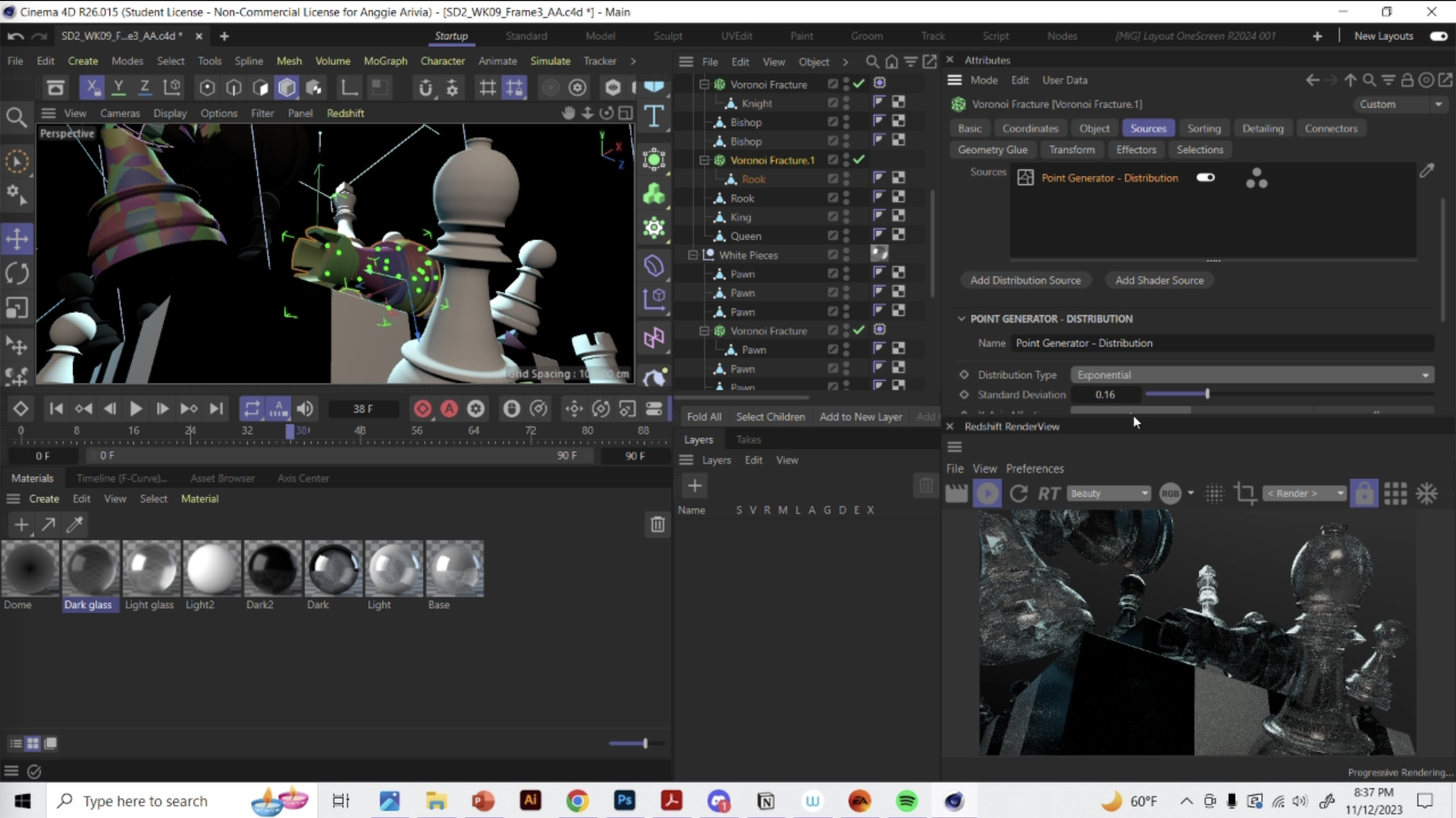Collapse the top Voronoi Fracture tree node
This screenshot has width=1456, height=818.
tap(704, 84)
